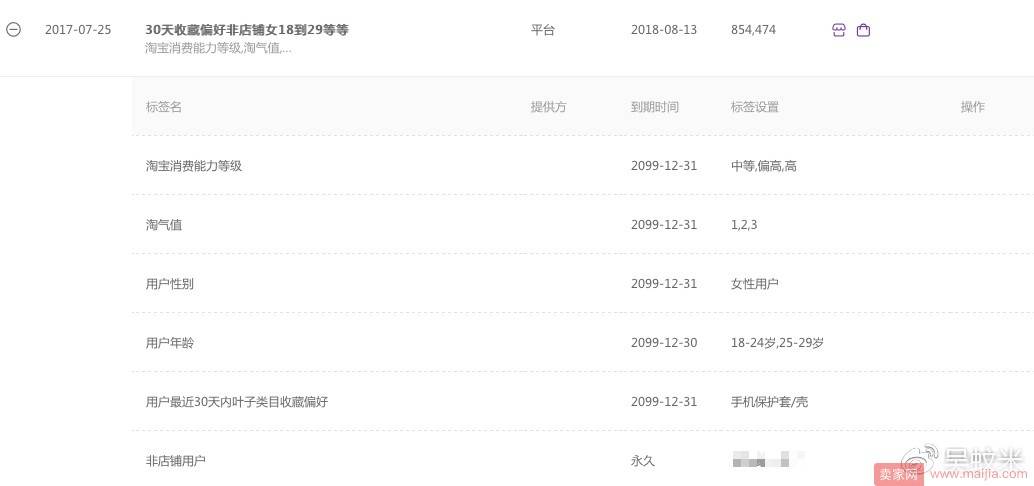The image size is (1034, 486).
Task: Click the purple shopping bag icon
Action: click(863, 30)
